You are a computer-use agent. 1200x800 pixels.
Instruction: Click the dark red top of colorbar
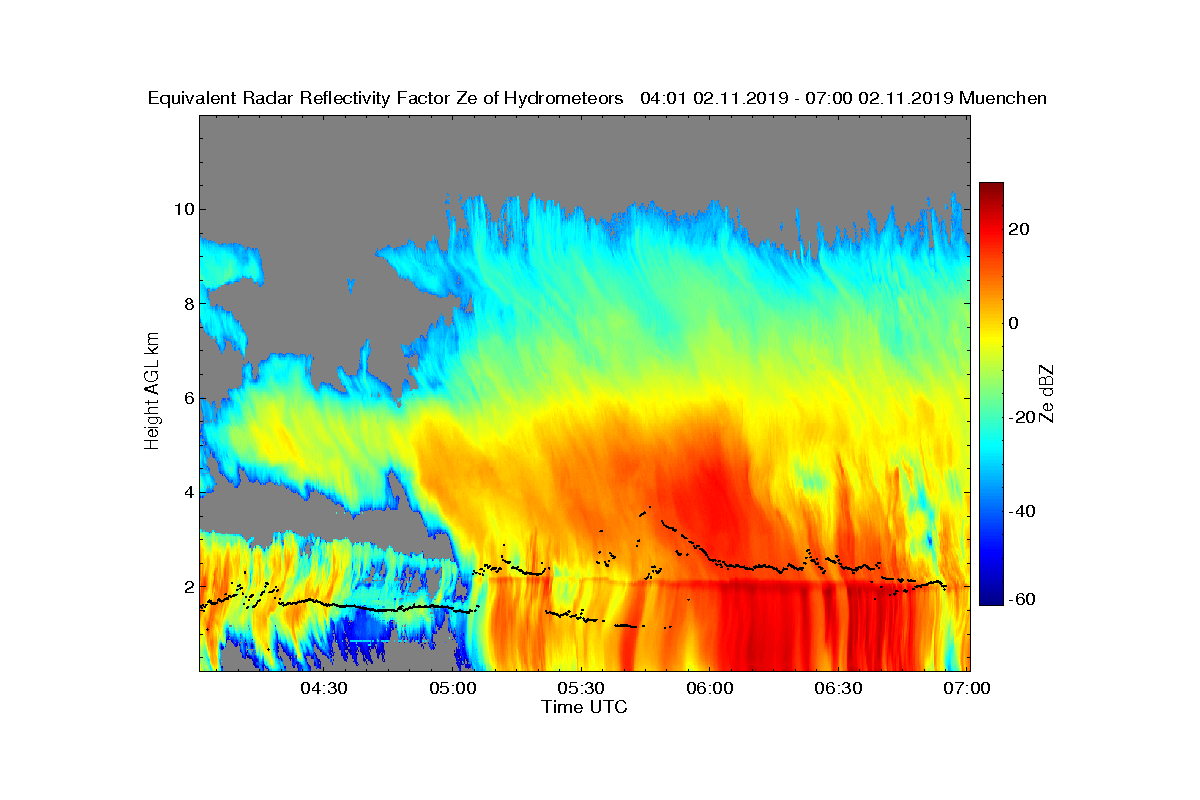pyautogui.click(x=991, y=188)
